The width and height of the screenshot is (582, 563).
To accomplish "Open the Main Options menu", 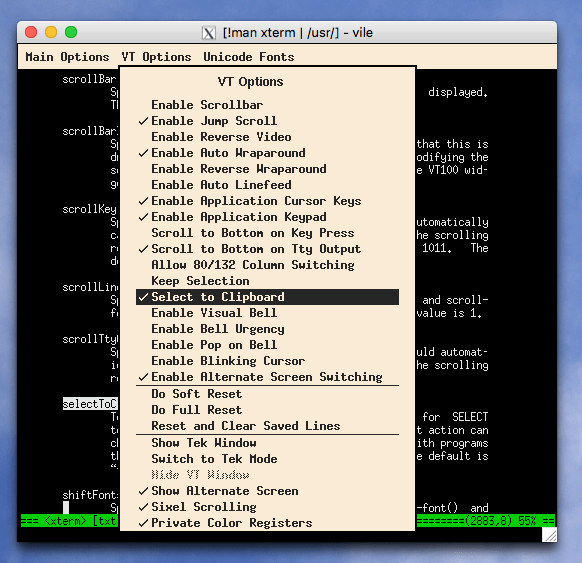I will [67, 57].
